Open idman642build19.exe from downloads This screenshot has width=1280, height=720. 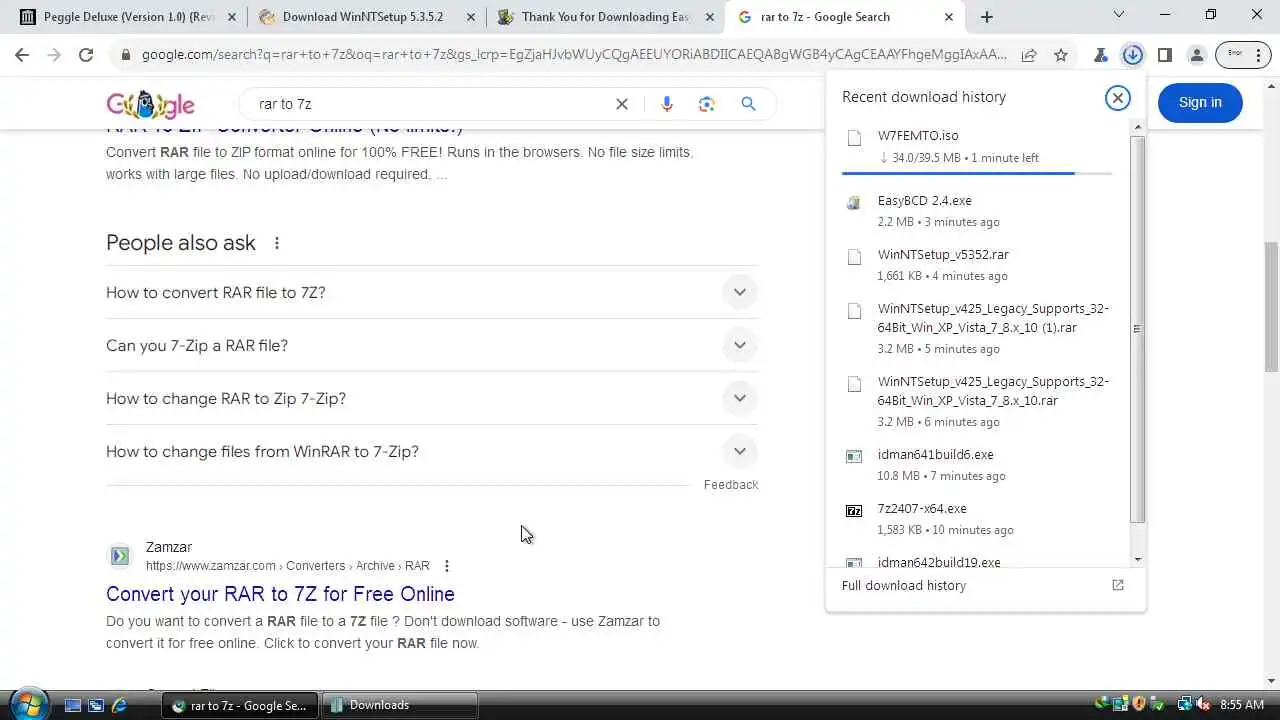(x=939, y=563)
